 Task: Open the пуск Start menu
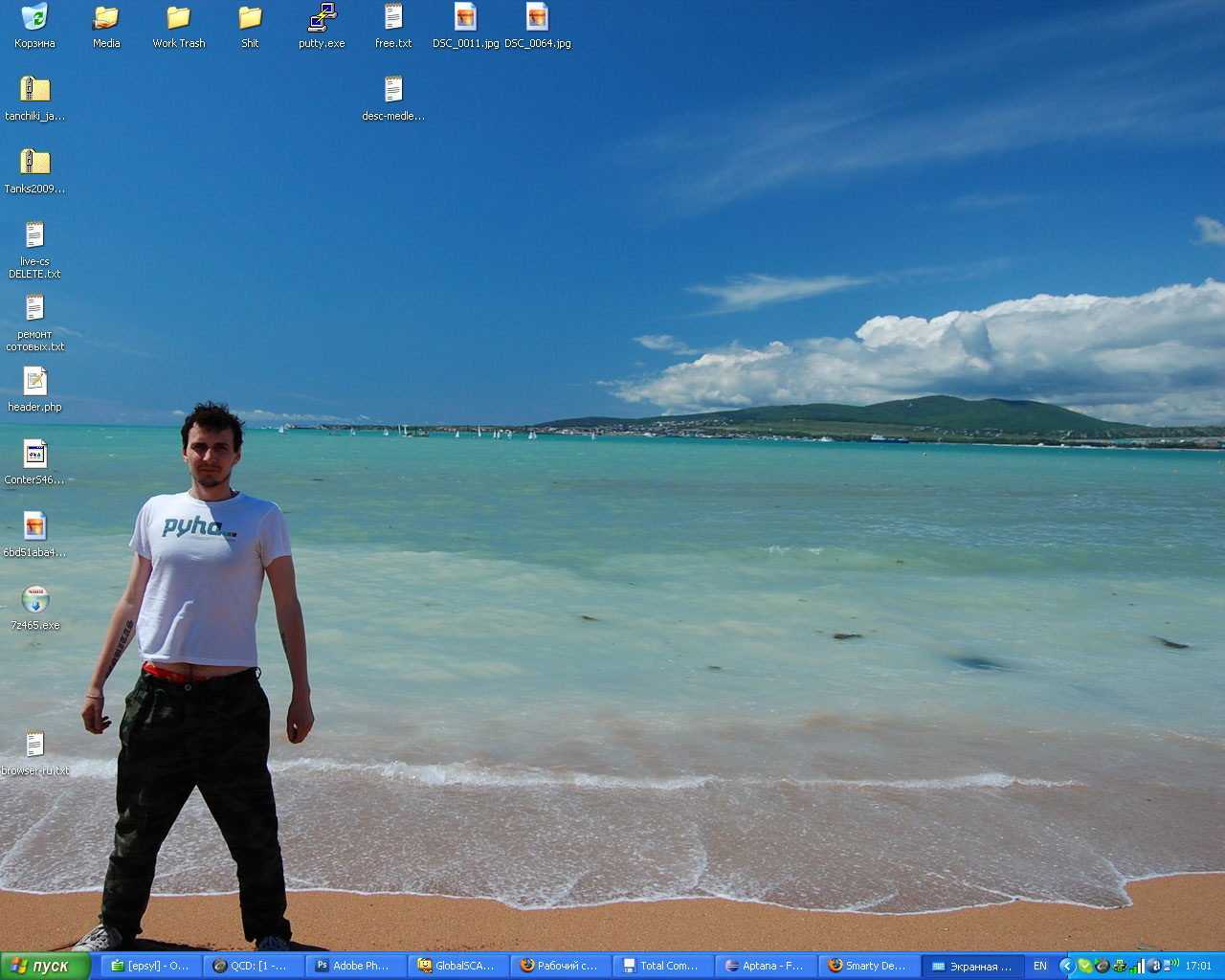45,966
